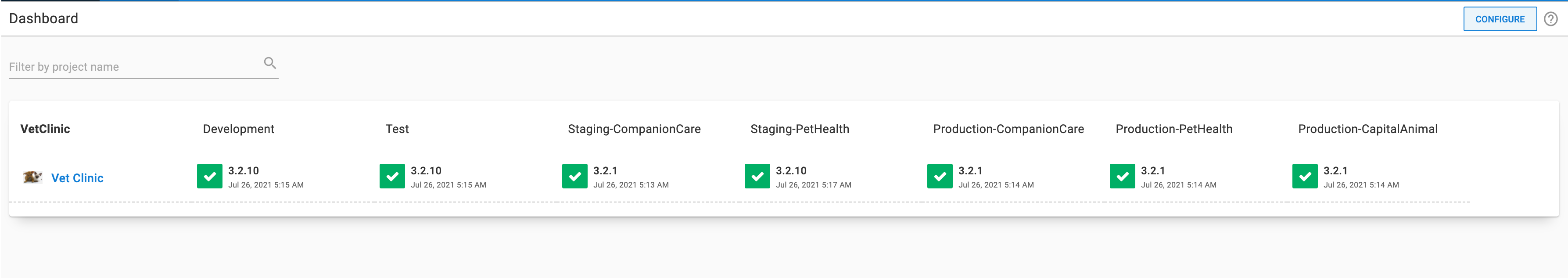Click the Staging-CompanionCare status check icon
This screenshot has width=1568, height=278.
tap(574, 176)
